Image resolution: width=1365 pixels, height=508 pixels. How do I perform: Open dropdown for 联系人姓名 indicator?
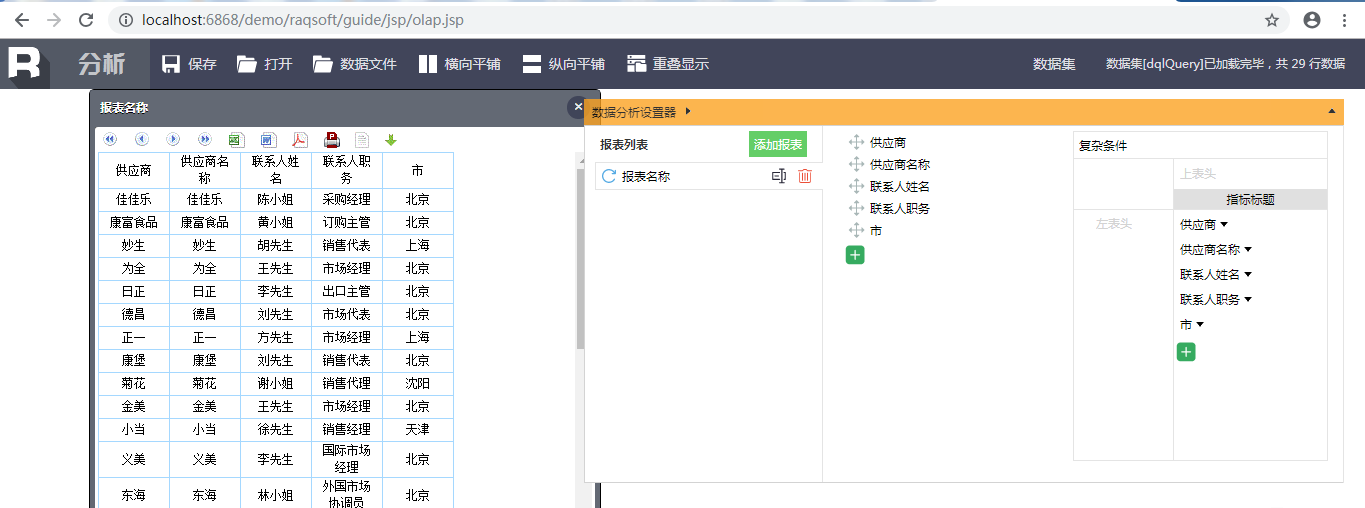coord(1248,275)
